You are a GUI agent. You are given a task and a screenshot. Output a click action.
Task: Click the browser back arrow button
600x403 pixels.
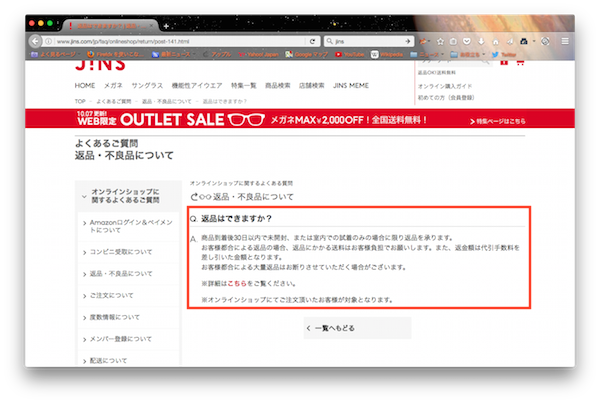click(x=35, y=41)
